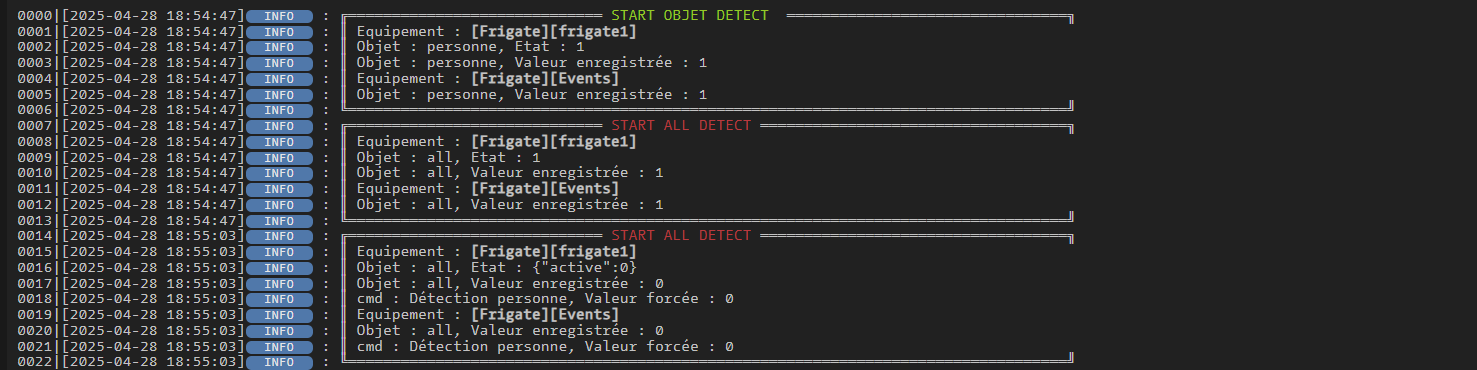Click the INFO badge on line 0022
Screen dimensions: 1477x370
(279, 361)
